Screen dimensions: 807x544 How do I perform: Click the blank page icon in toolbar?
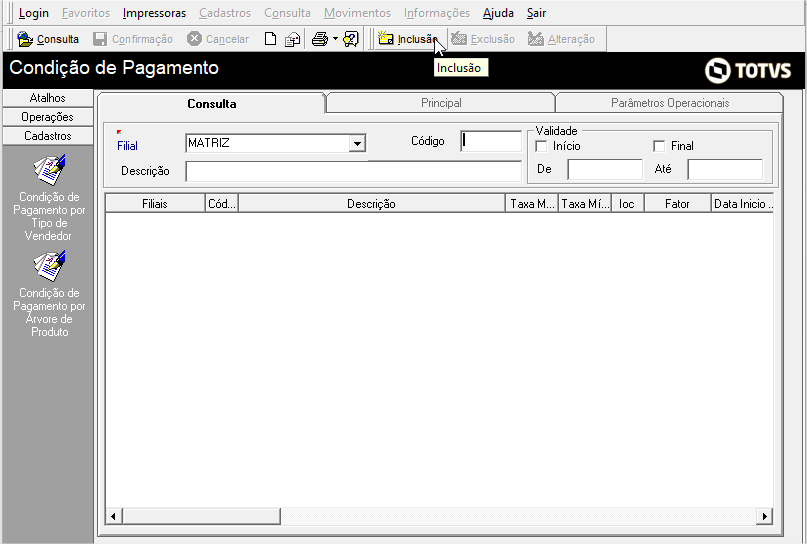point(270,39)
